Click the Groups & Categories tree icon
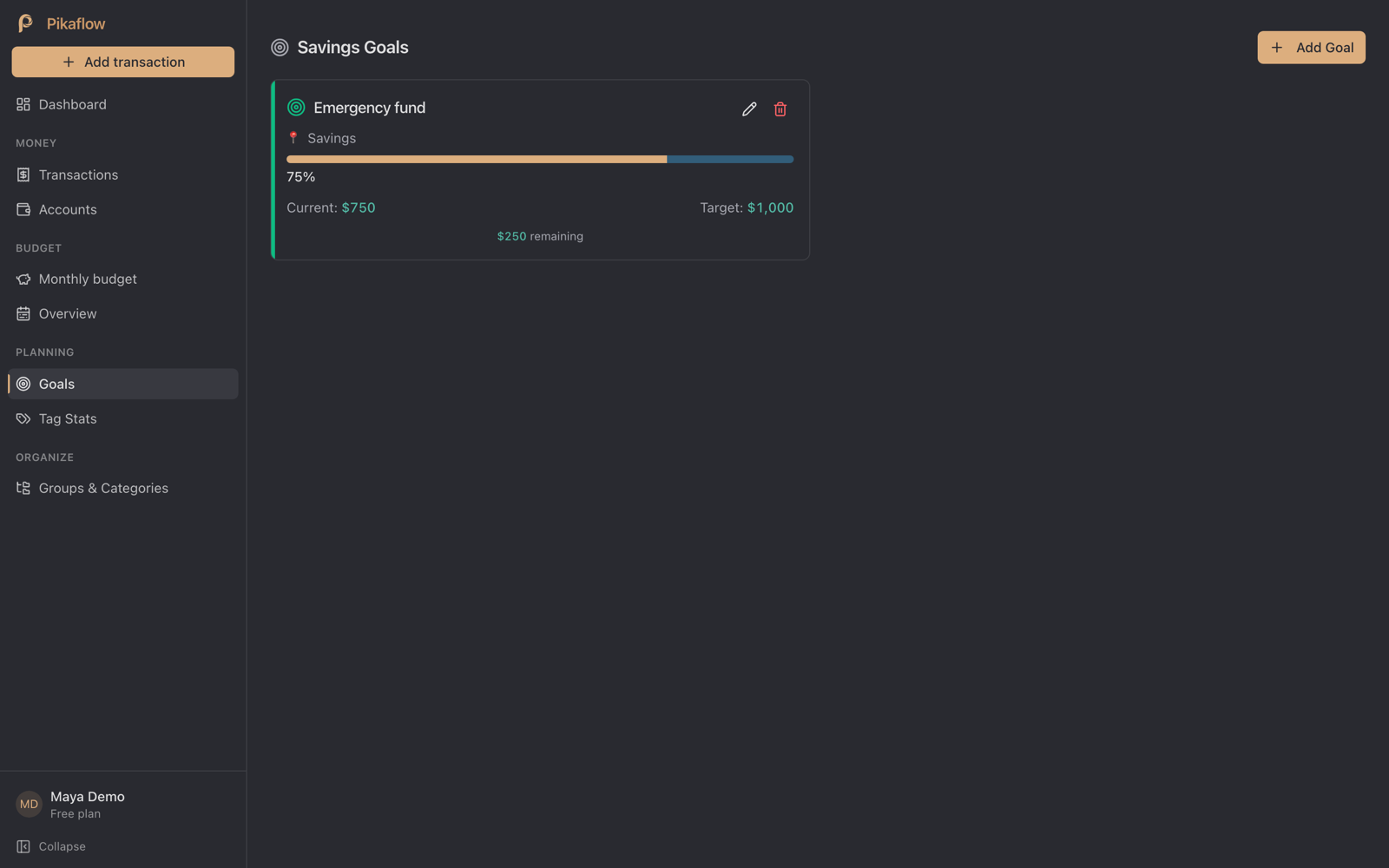This screenshot has height=868, width=1389. click(x=23, y=488)
